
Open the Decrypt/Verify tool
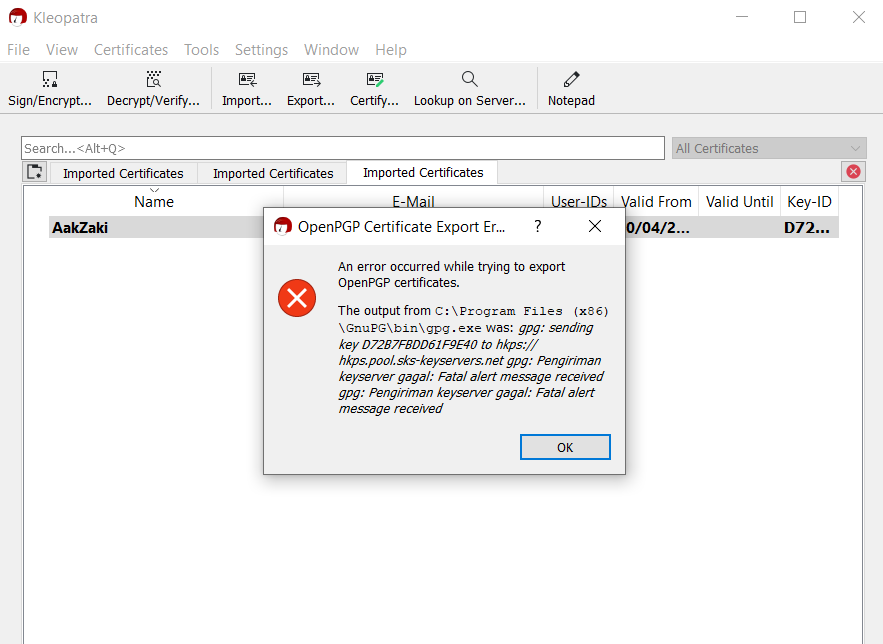click(153, 89)
